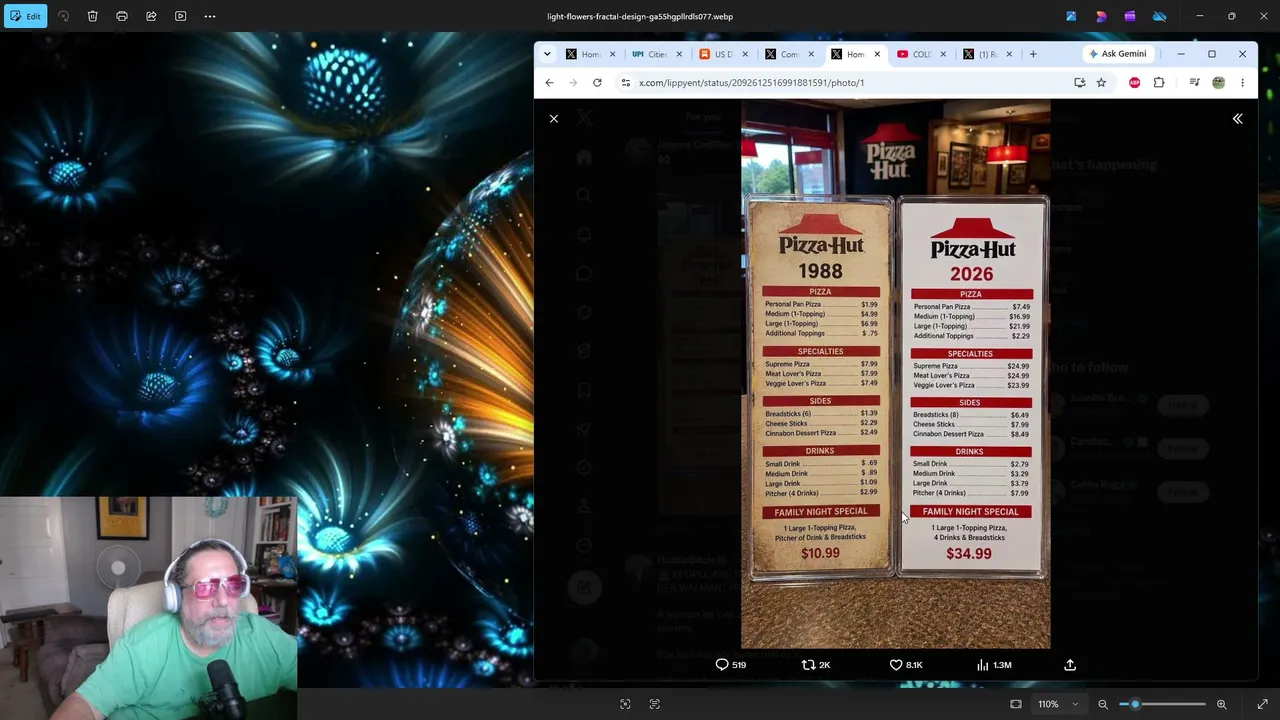Open the purple app icon in title bar

pyautogui.click(x=1130, y=16)
